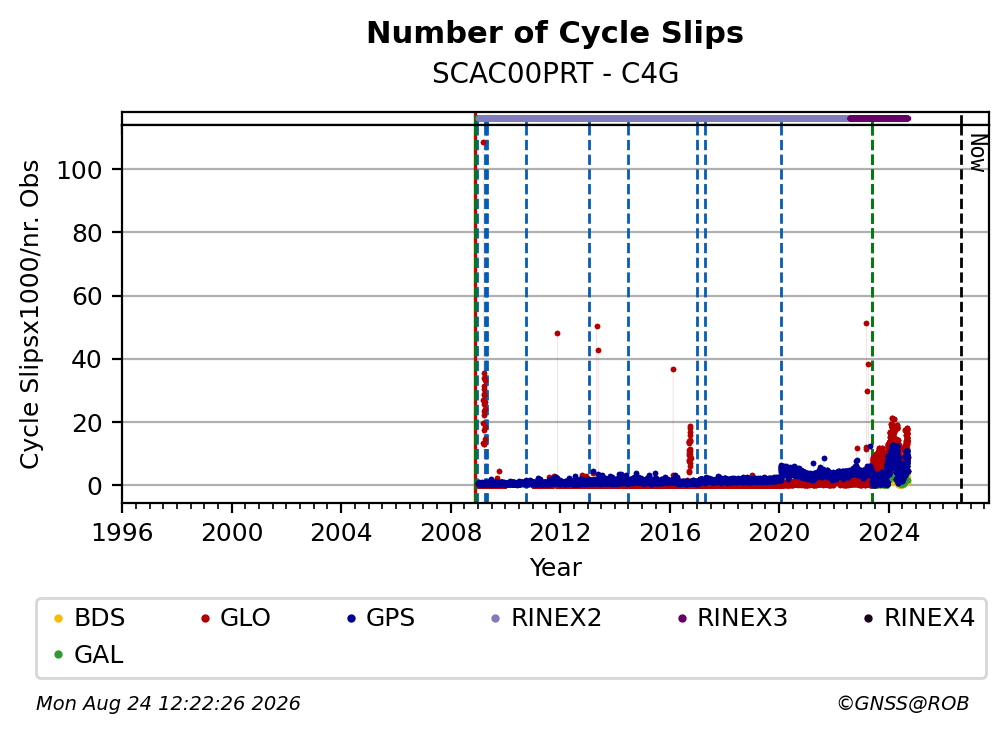Image resolution: width=1008 pixels, height=734 pixels.
Task: Select the GLO legend label
Action: (x=245, y=618)
